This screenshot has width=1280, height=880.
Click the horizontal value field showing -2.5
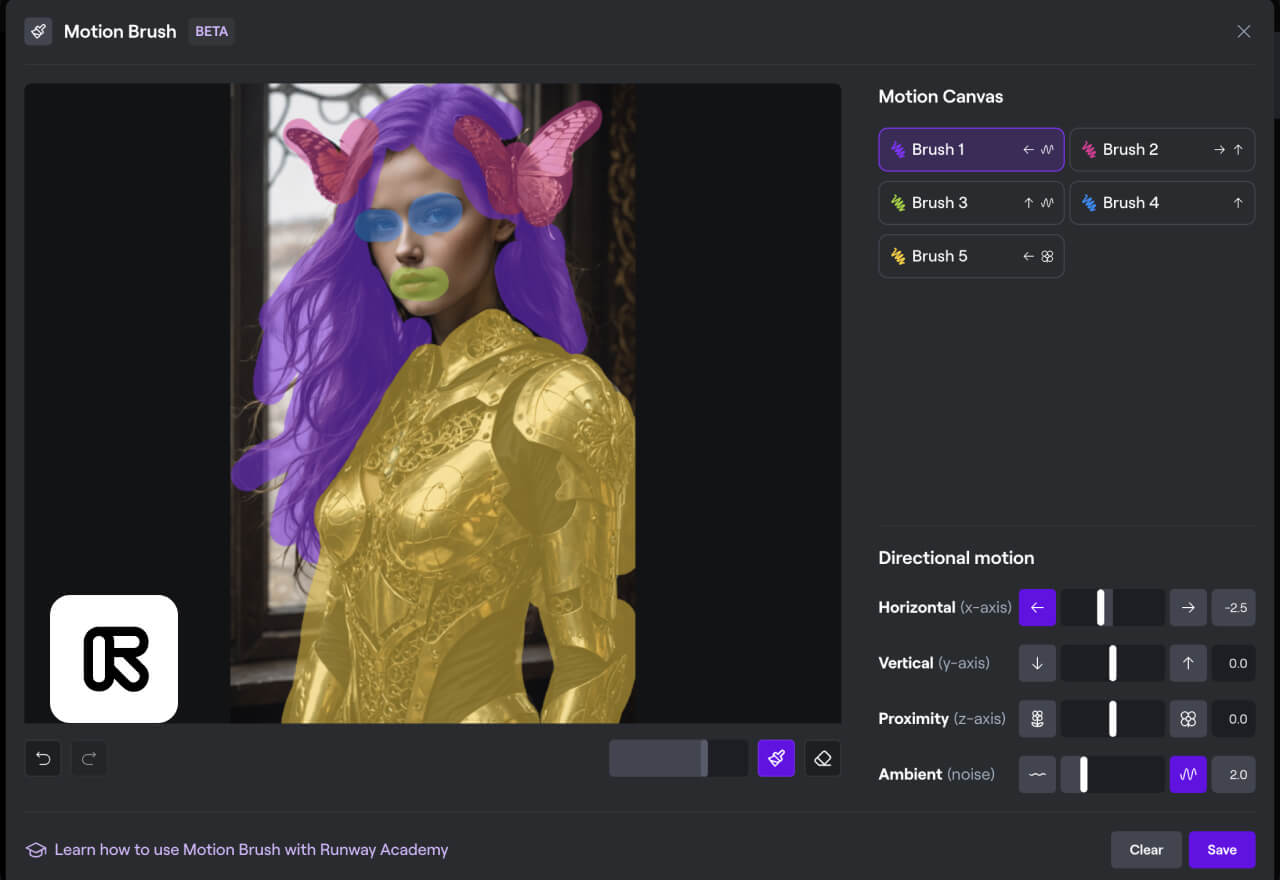[x=1234, y=607]
